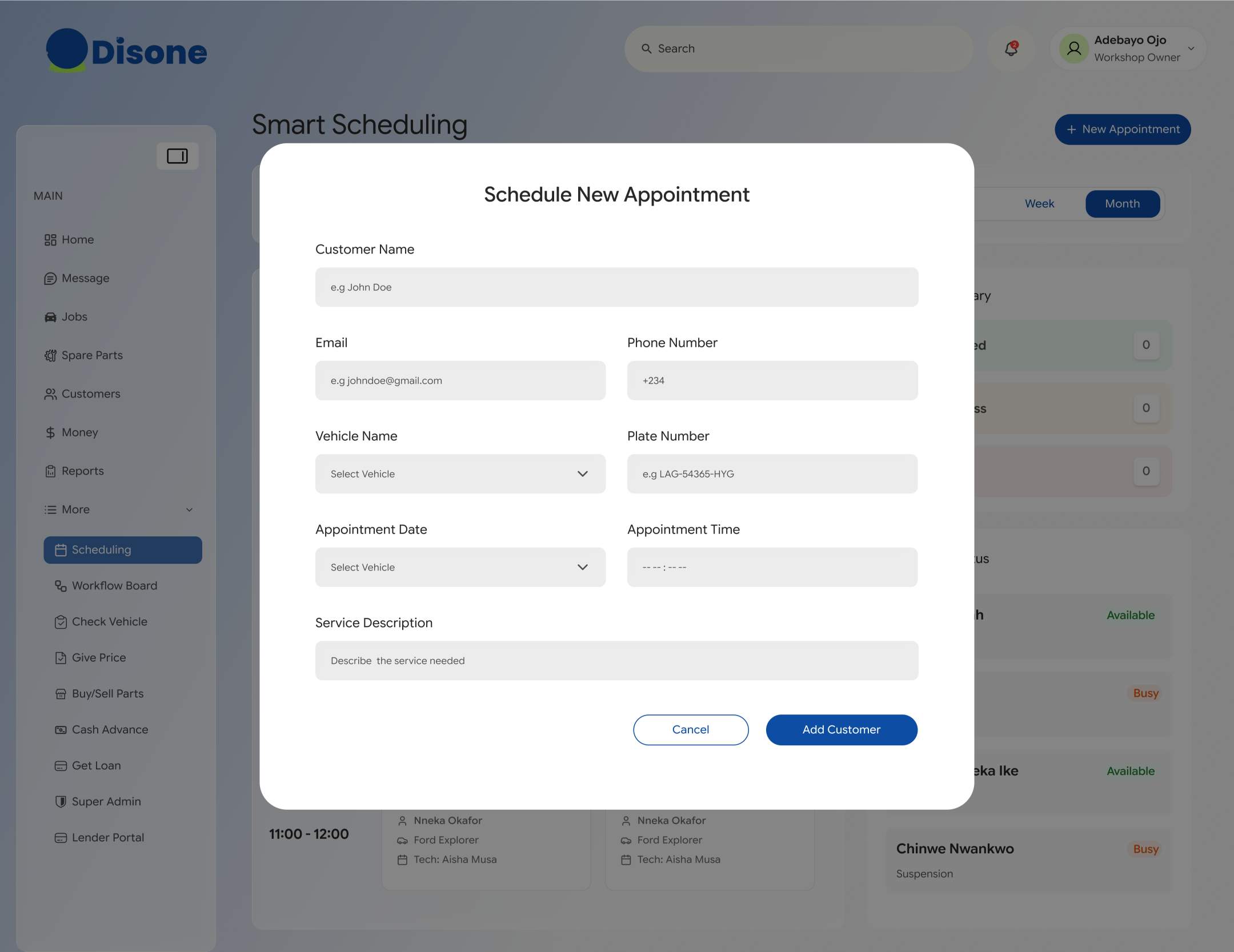
Task: Click the search magnifier icon
Action: (x=646, y=49)
